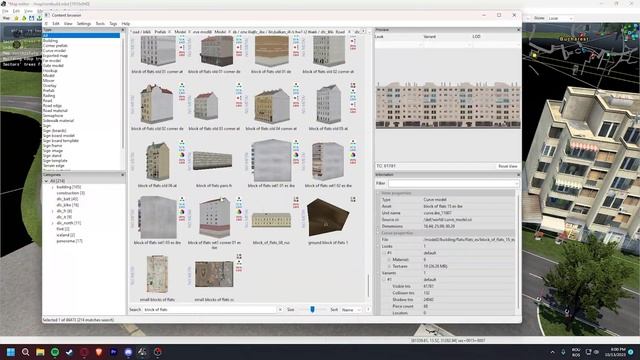Screen dimensions: 640x360
Task: Open View menu in Content browser
Action: (68, 24)
